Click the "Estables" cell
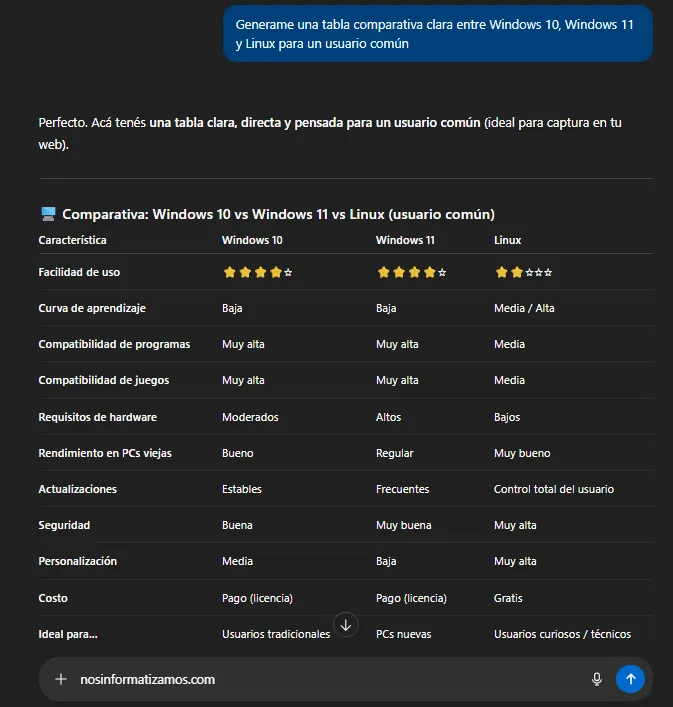The width and height of the screenshot is (673, 707). point(242,489)
